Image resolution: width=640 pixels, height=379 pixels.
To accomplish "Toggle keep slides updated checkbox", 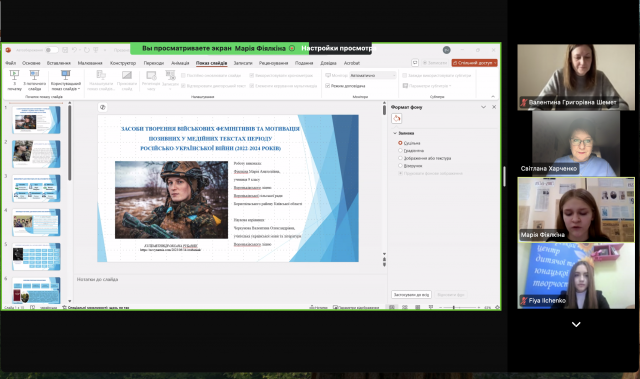I will [x=183, y=75].
